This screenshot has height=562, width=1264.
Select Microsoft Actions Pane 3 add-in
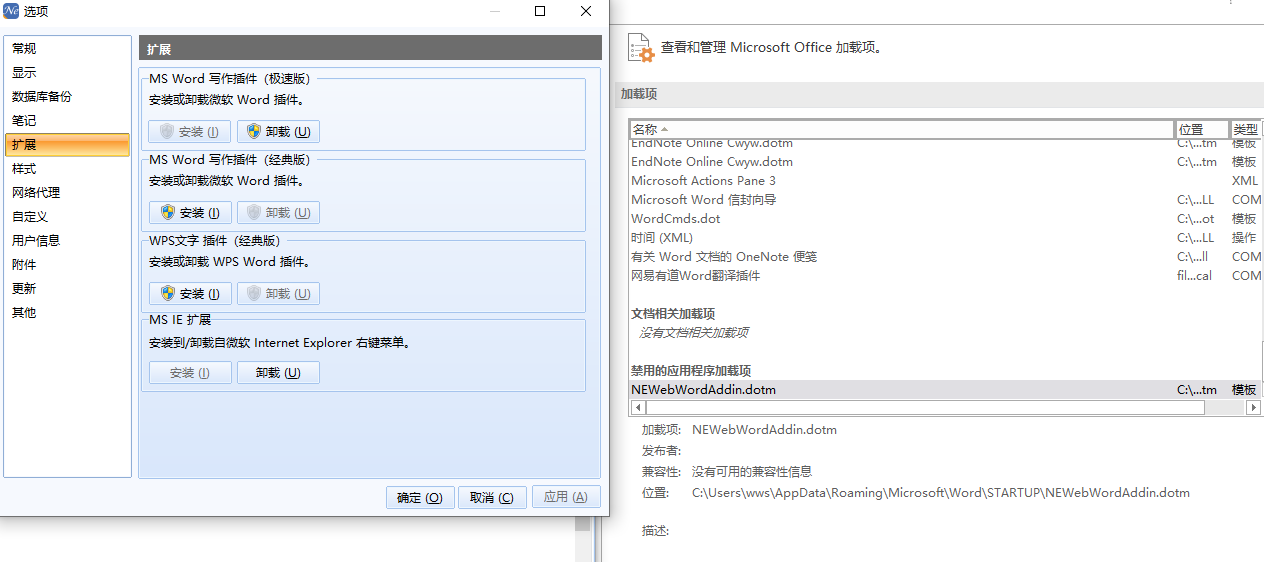[944, 180]
